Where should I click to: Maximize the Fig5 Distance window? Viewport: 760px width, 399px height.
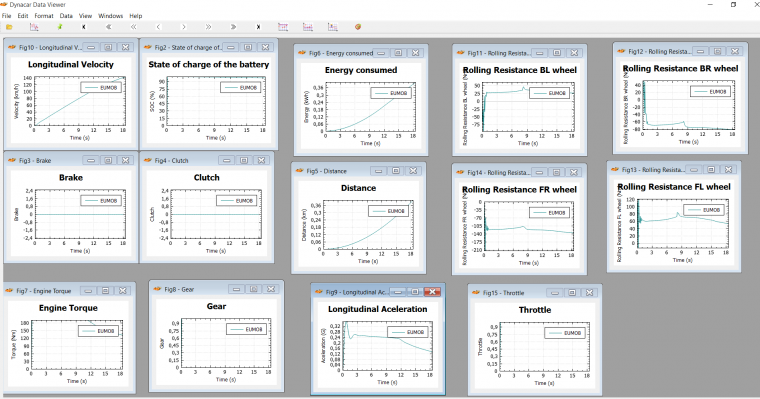(x=396, y=171)
